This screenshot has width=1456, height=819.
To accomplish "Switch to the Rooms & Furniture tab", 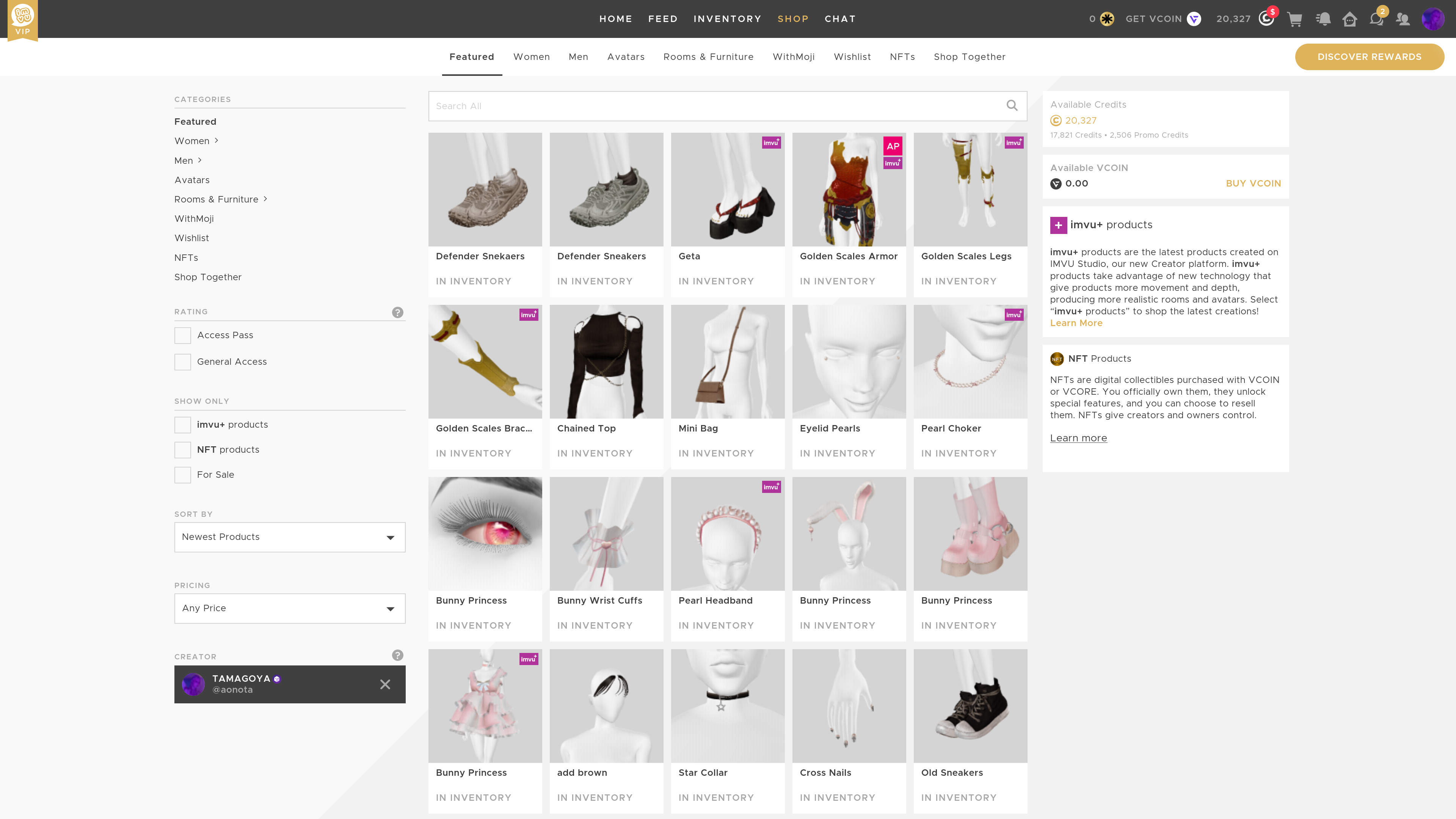I will (x=708, y=56).
